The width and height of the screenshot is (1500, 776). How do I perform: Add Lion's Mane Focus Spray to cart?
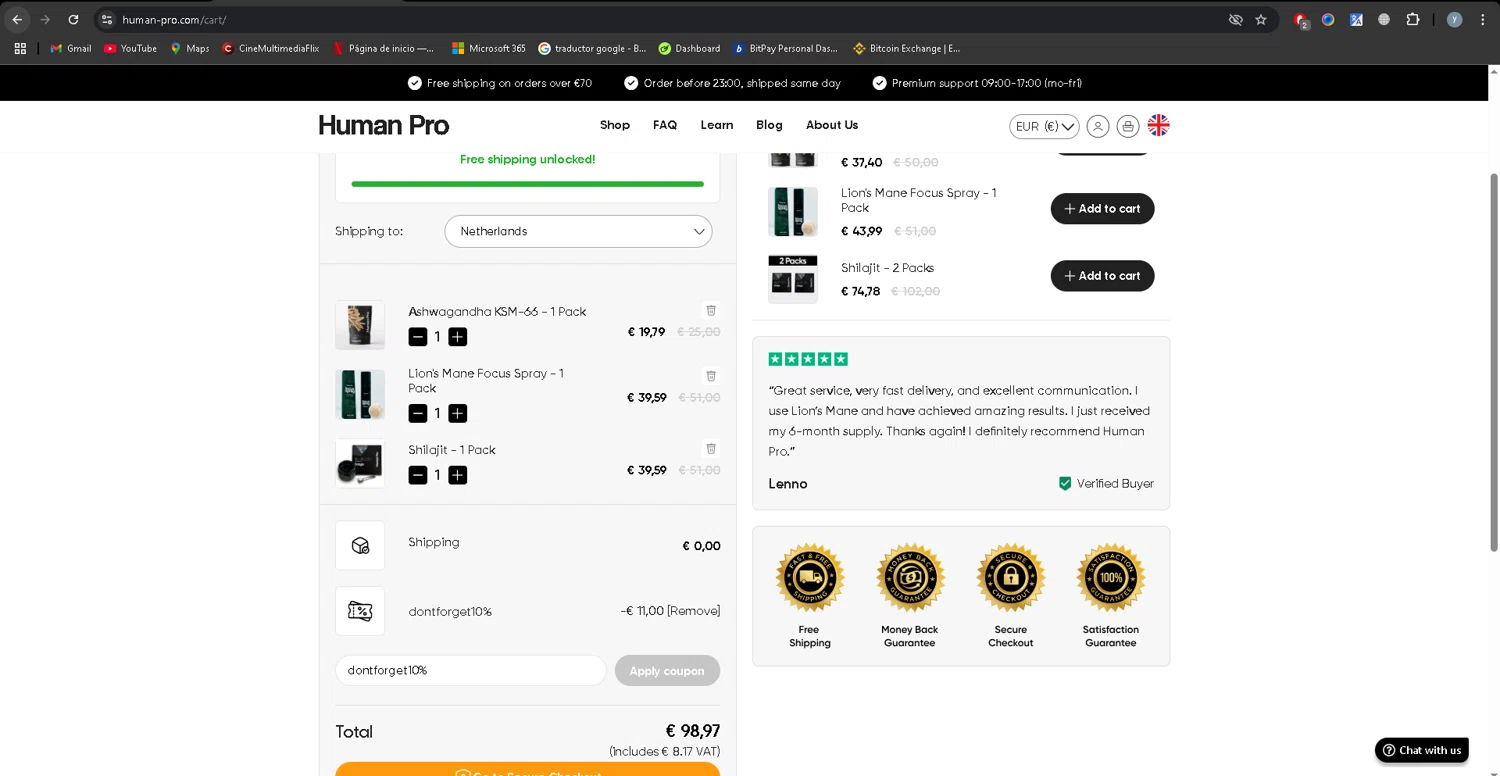[1102, 208]
